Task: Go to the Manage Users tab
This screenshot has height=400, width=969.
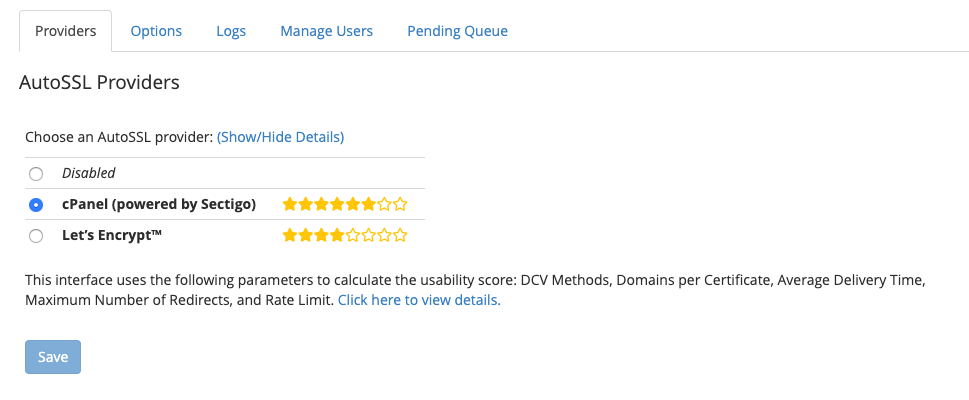Action: tap(326, 31)
